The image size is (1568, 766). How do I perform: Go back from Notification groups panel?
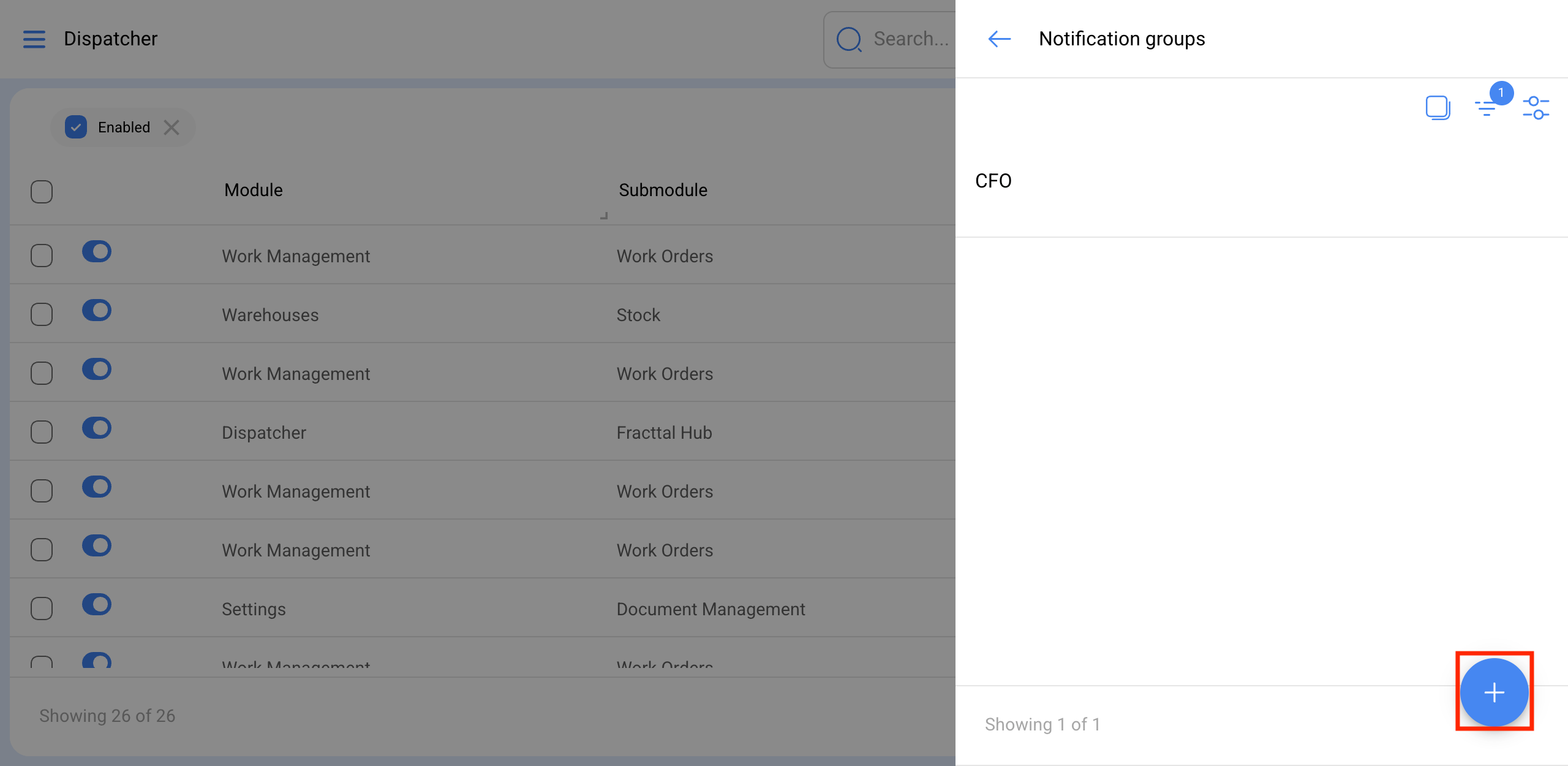point(999,39)
